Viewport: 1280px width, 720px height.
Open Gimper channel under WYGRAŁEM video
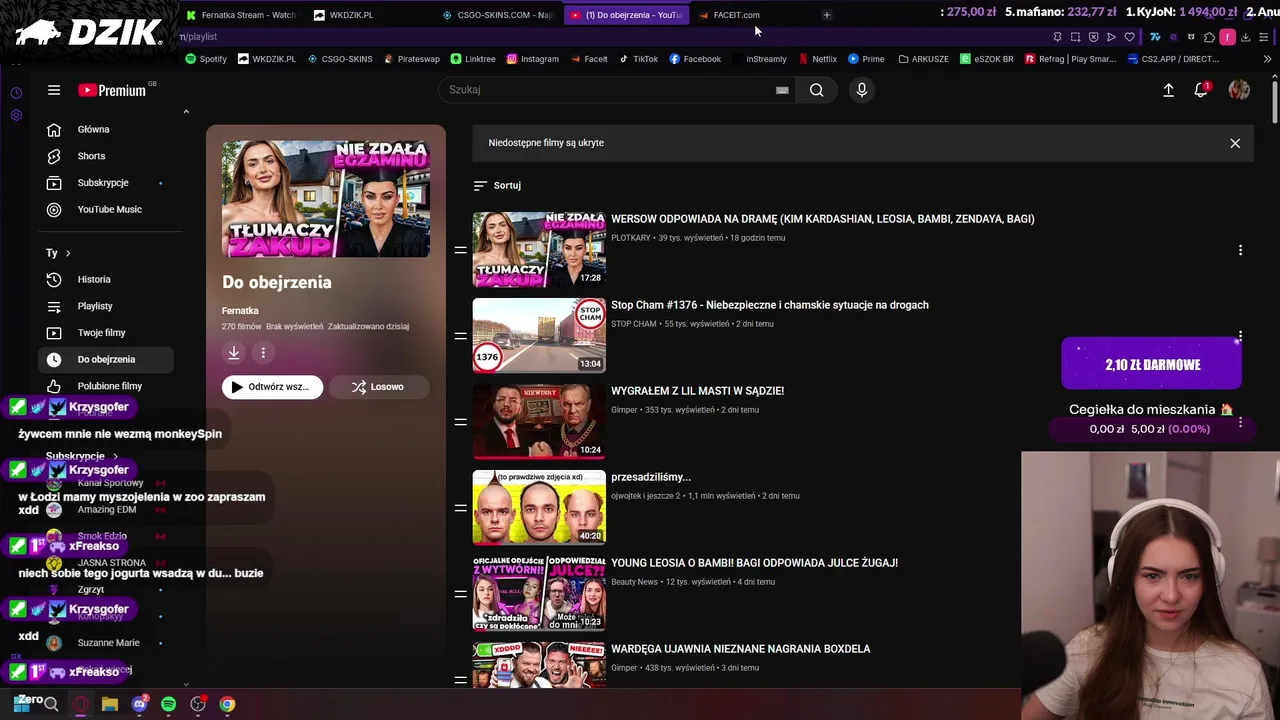tap(624, 410)
